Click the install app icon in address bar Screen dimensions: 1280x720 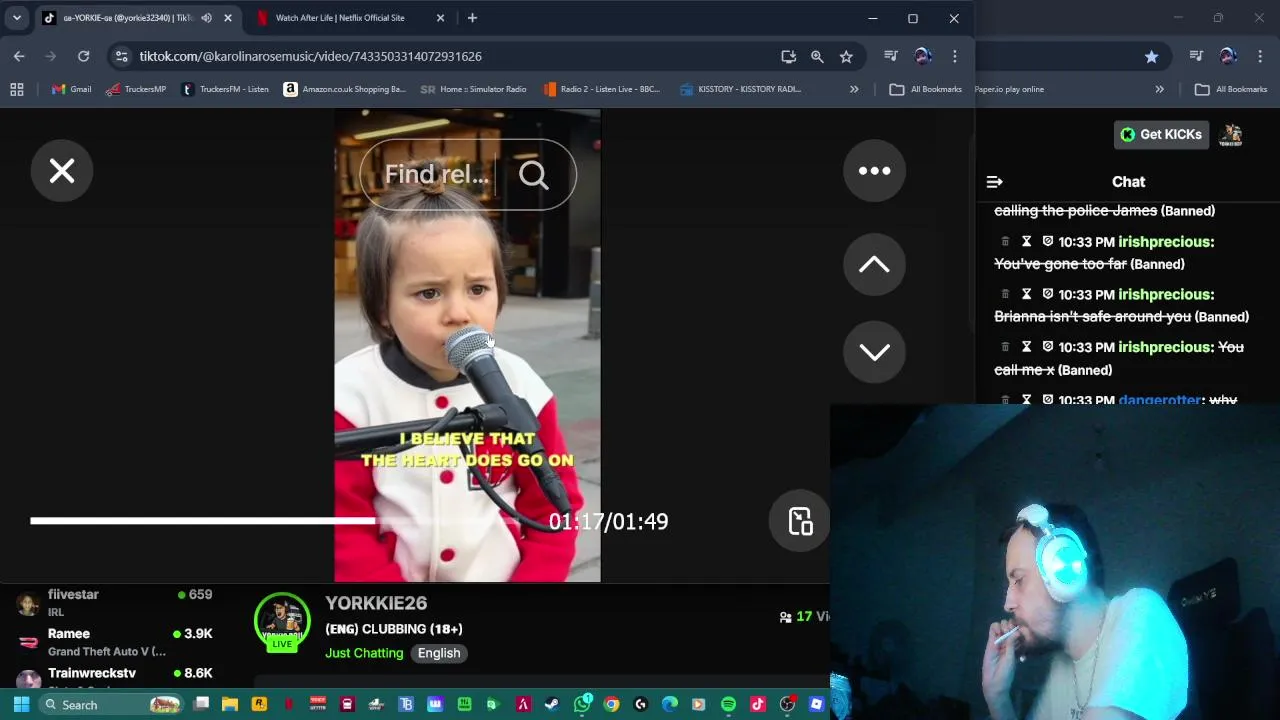point(788,56)
